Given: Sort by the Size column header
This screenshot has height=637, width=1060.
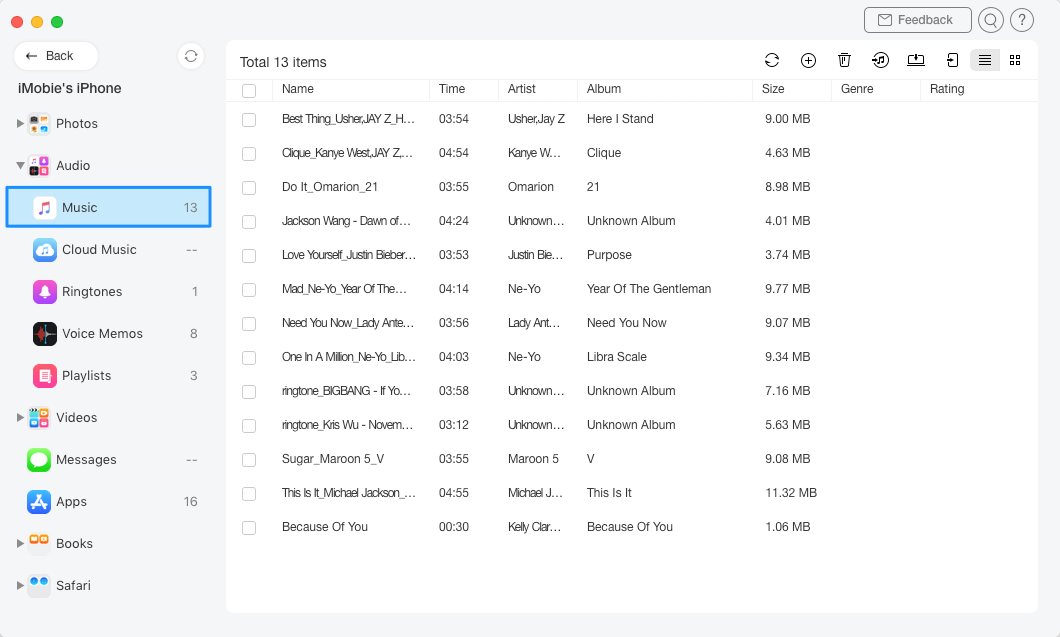Looking at the screenshot, I should pos(773,89).
